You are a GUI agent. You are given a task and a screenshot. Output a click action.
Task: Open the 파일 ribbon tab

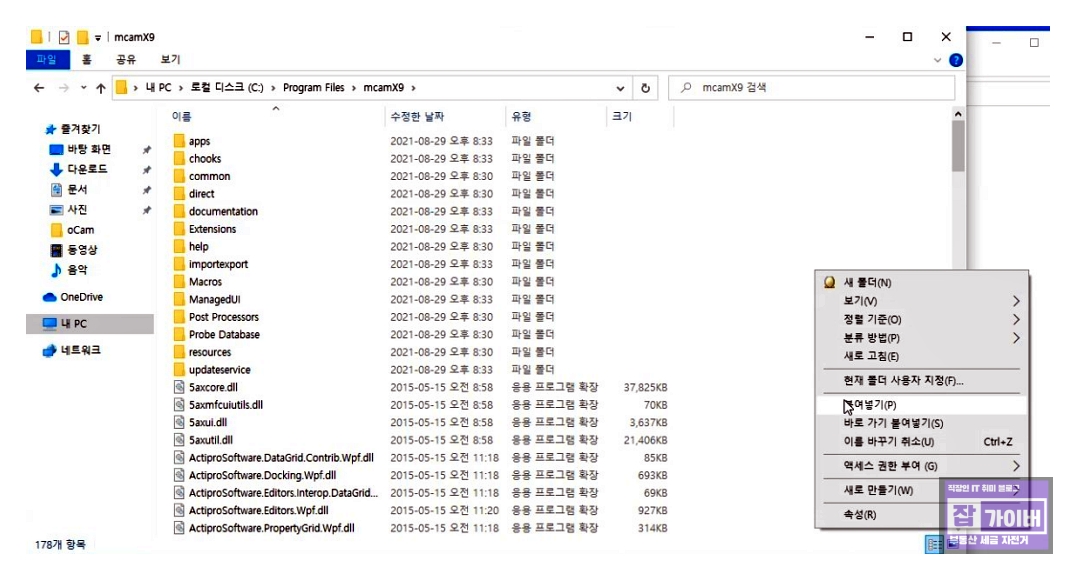47,60
